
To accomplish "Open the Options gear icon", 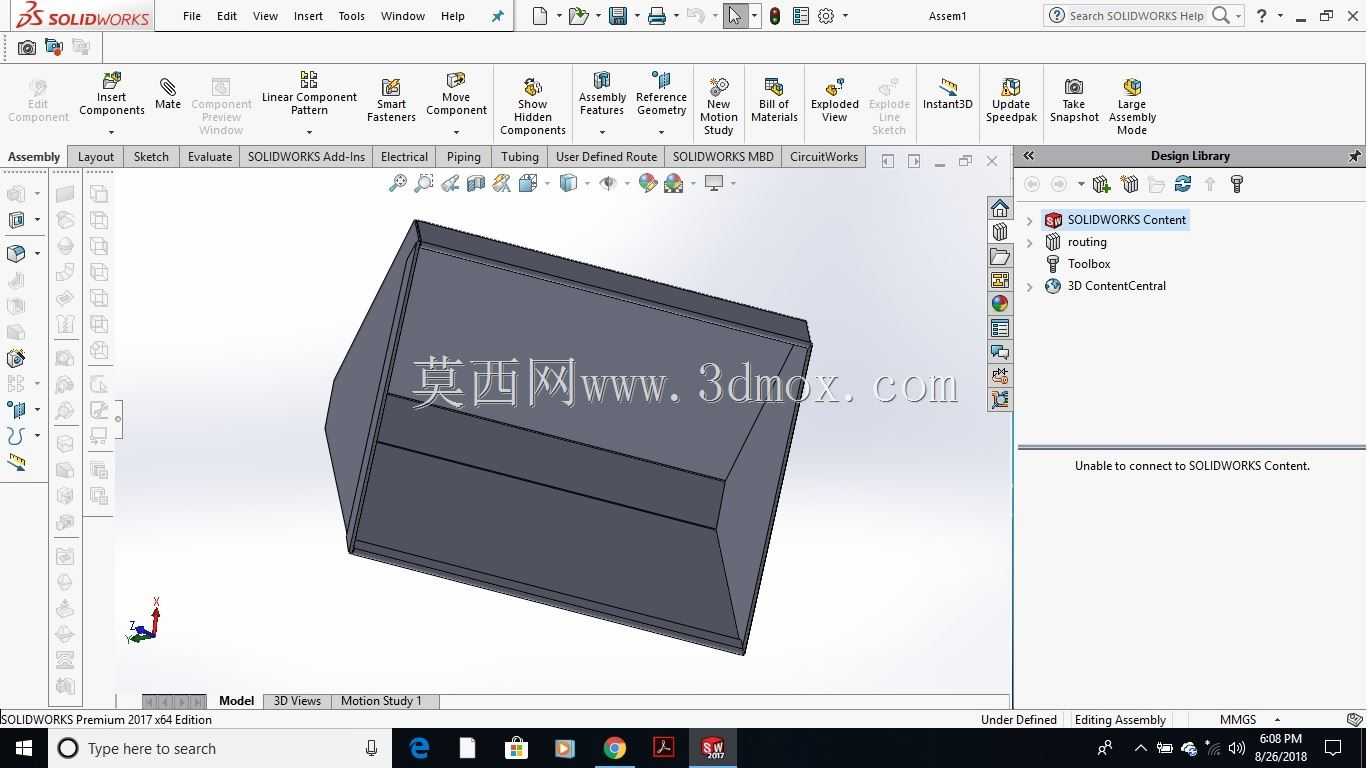I will pyautogui.click(x=826, y=16).
